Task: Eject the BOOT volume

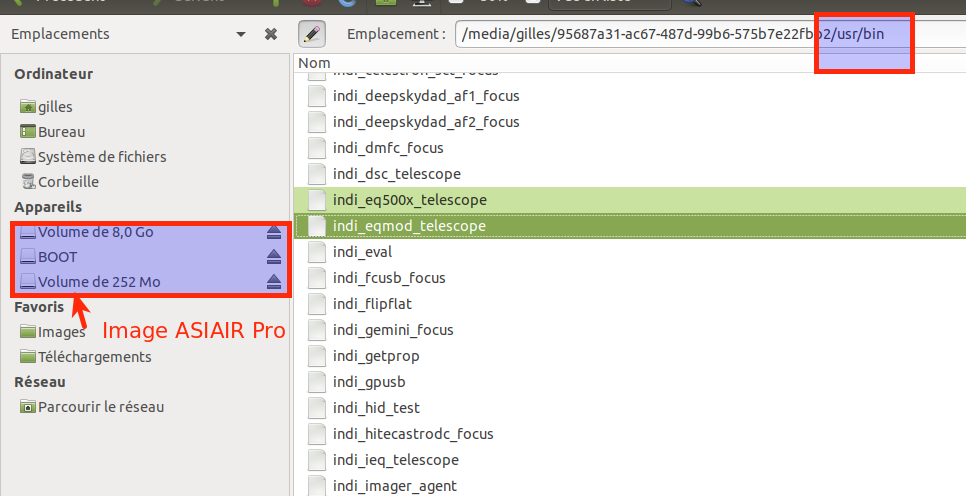Action: [x=274, y=257]
